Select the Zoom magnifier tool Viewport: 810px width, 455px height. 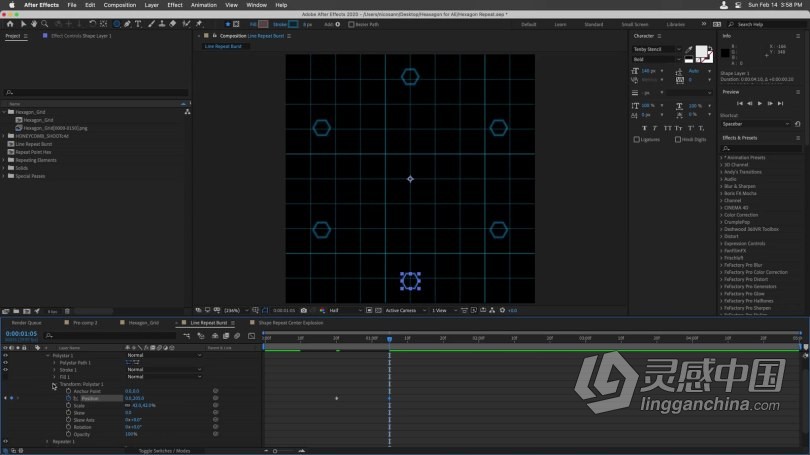45,24
